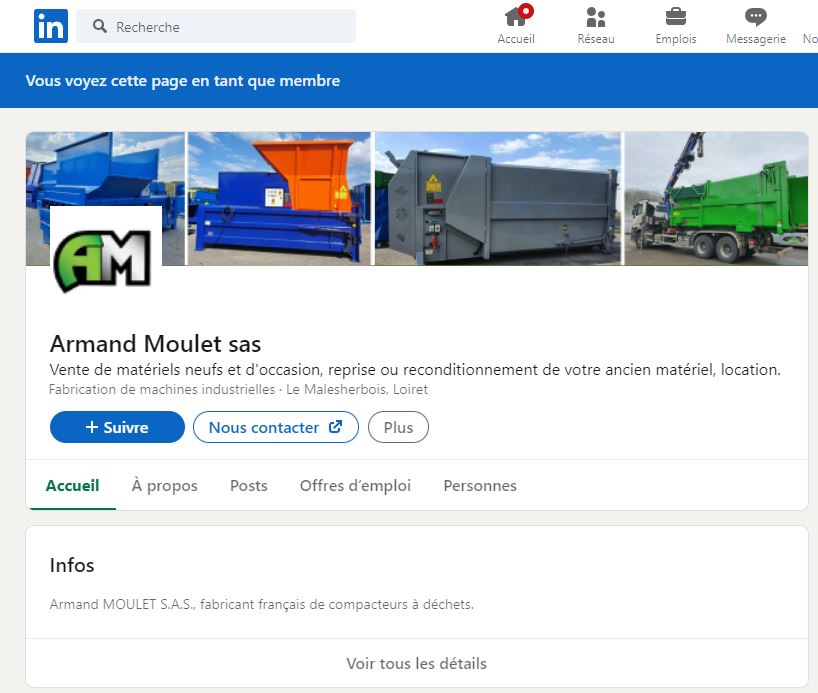Image resolution: width=818 pixels, height=693 pixels.
Task: Open the Personnes tab
Action: (480, 485)
